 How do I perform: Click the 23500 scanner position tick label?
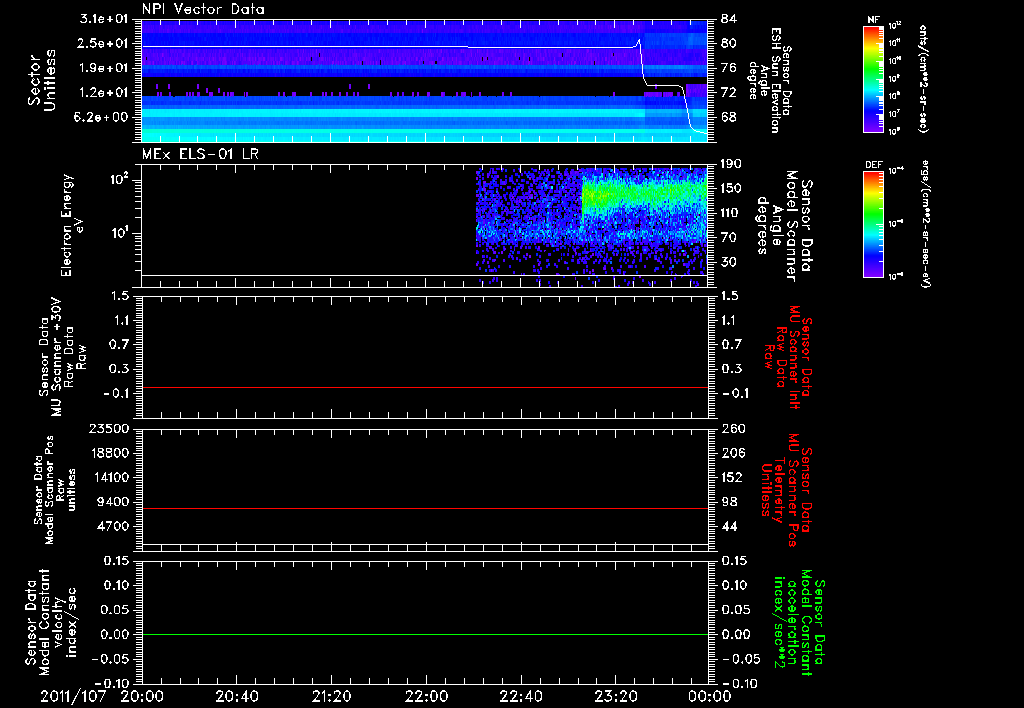[108, 428]
